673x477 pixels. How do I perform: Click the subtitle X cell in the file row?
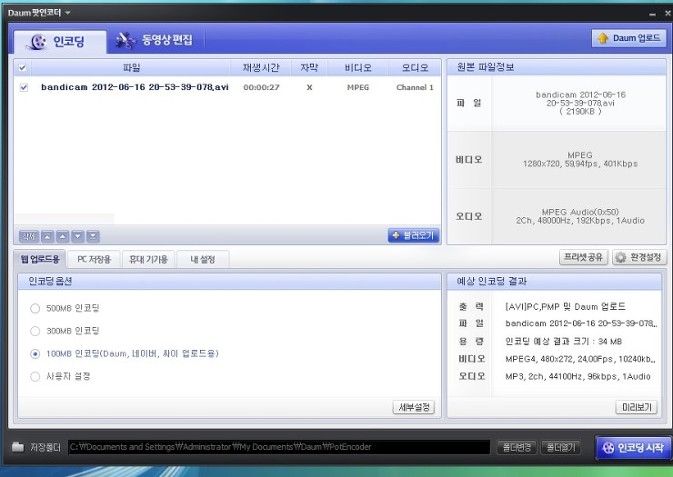tap(309, 87)
